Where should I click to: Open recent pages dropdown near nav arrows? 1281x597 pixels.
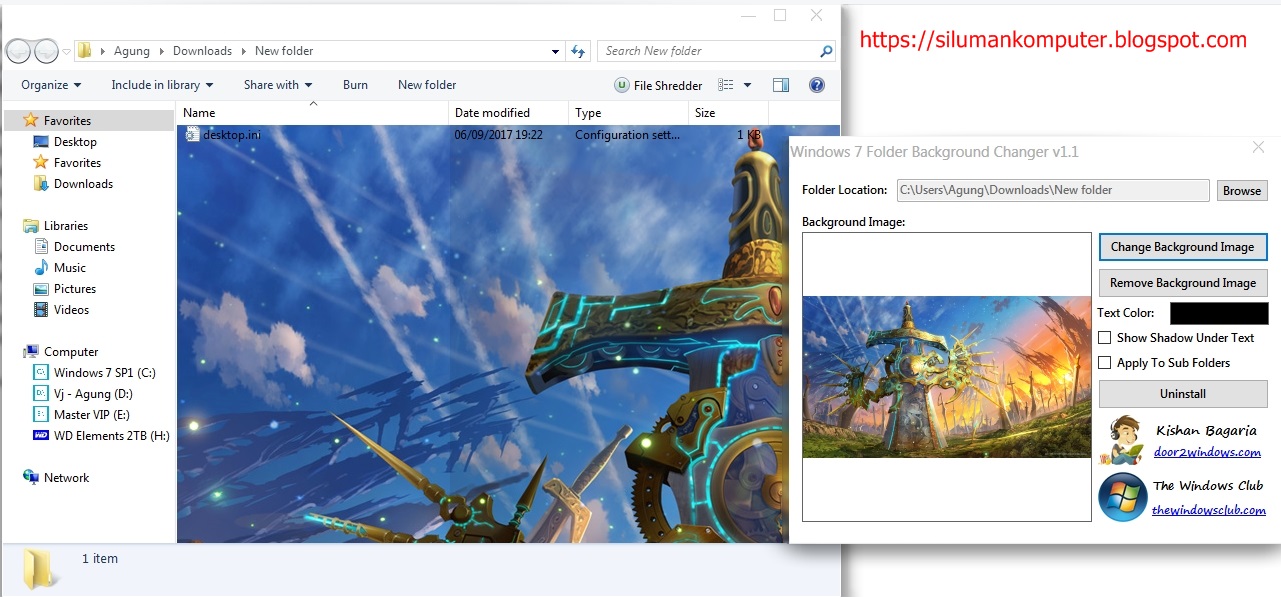pos(66,51)
